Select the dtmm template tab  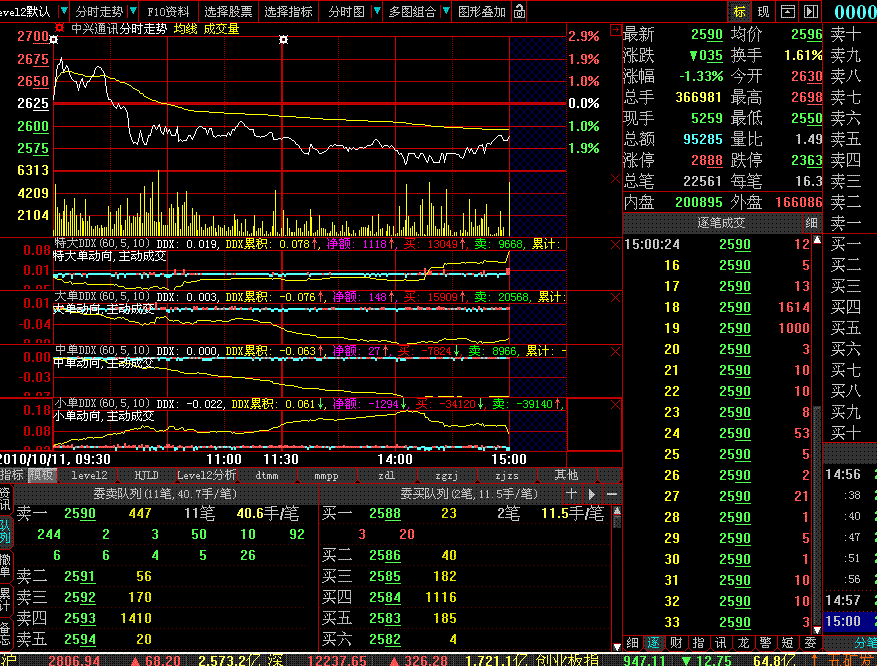[267, 475]
